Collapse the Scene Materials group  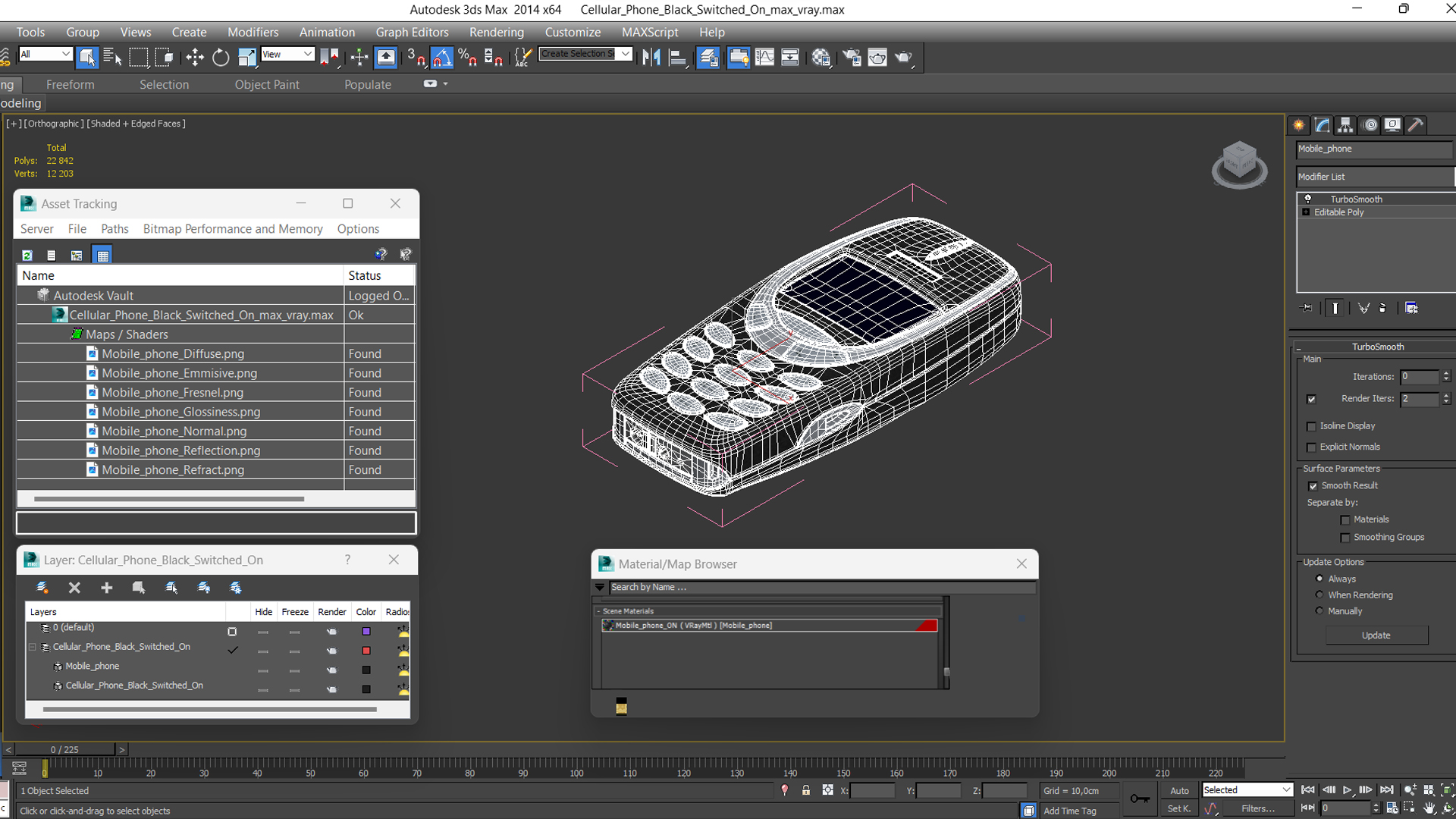(x=598, y=611)
